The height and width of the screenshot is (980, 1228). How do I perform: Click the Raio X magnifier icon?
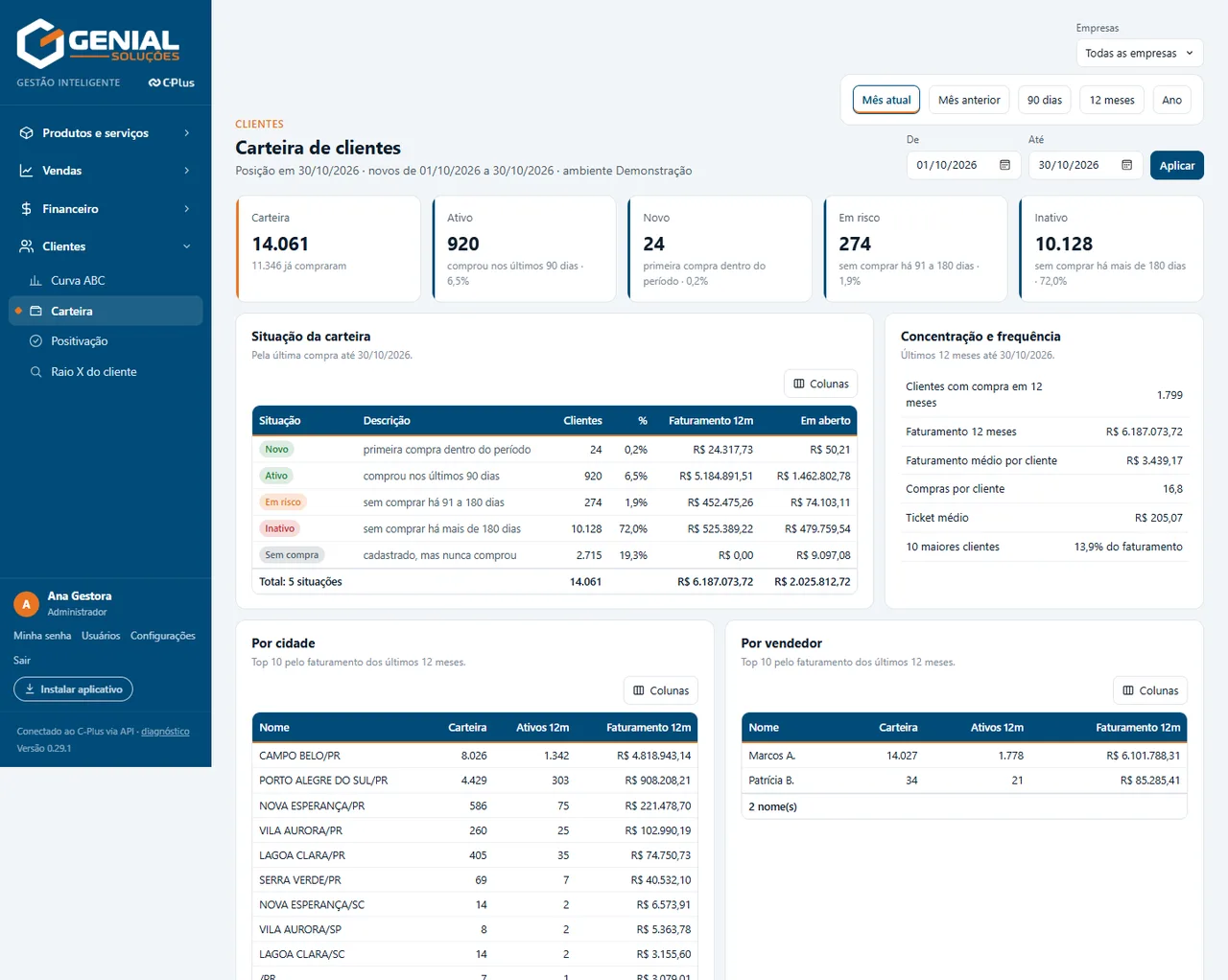click(35, 372)
